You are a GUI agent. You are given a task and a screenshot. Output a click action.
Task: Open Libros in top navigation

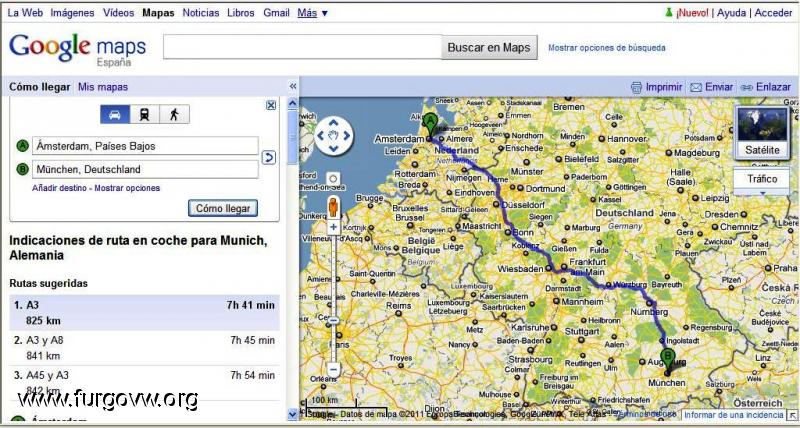[x=241, y=13]
